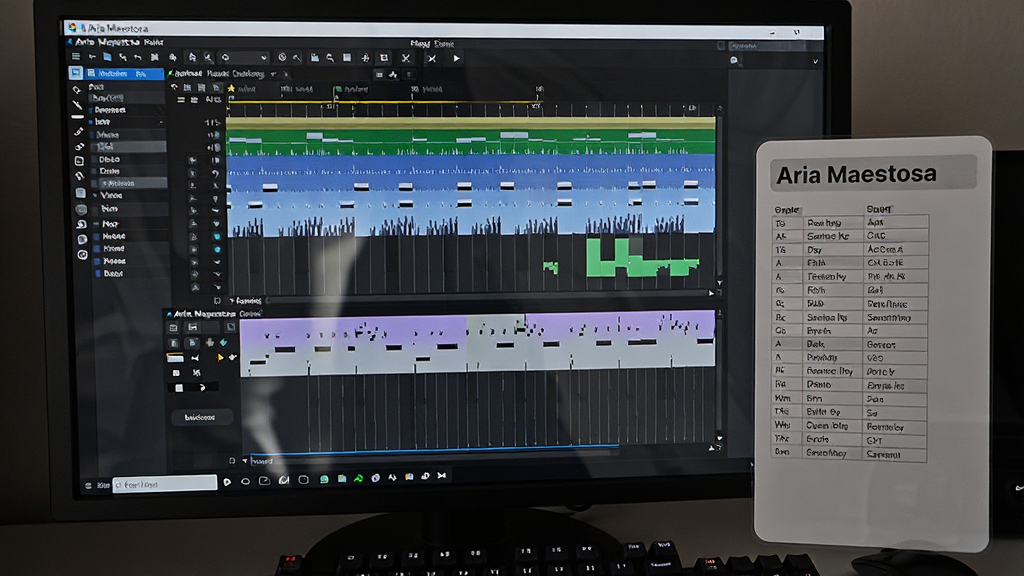Select the highlighted blue tool atop the left sidebar
This screenshot has width=1024, height=576.
pyautogui.click(x=76, y=72)
